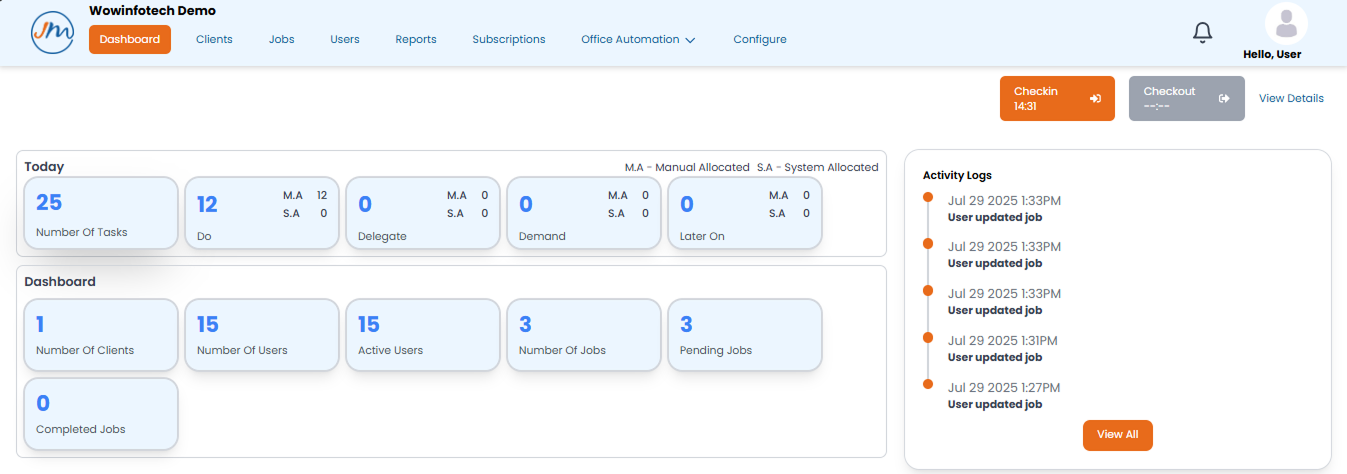Select the Reports menu item
The width and height of the screenshot is (1347, 474).
(415, 40)
